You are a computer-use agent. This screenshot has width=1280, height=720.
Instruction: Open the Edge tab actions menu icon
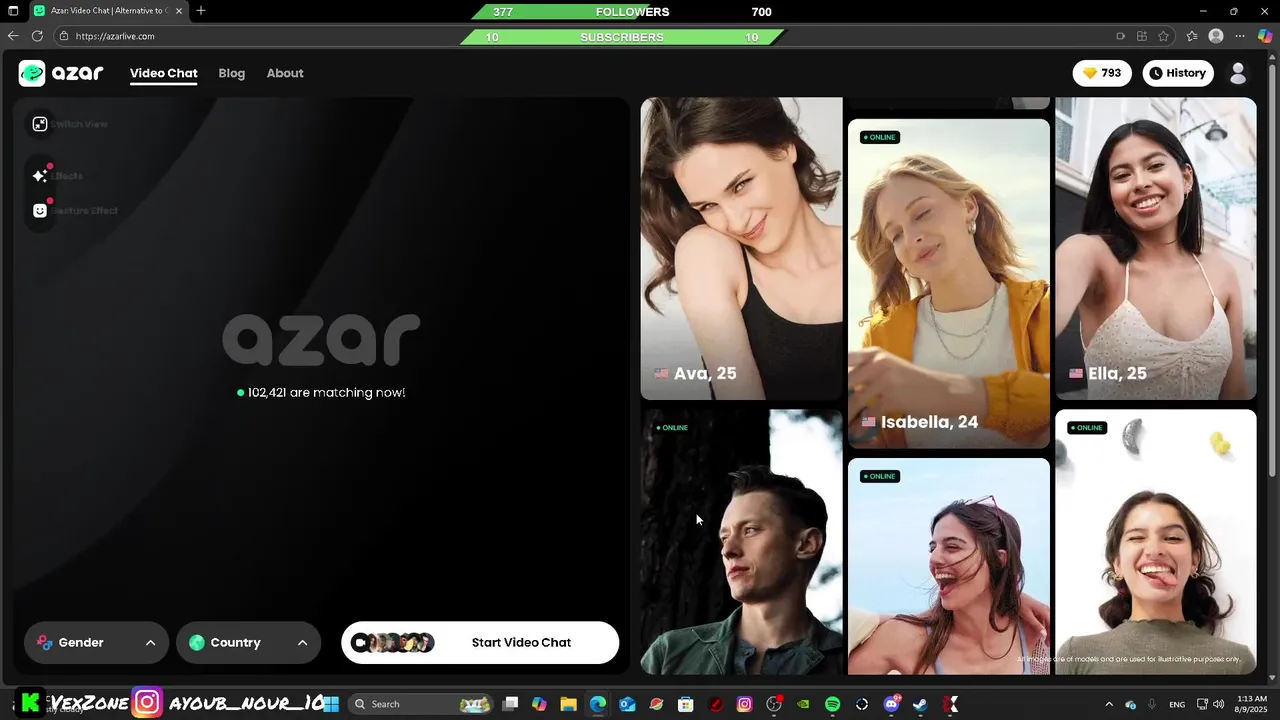13,11
